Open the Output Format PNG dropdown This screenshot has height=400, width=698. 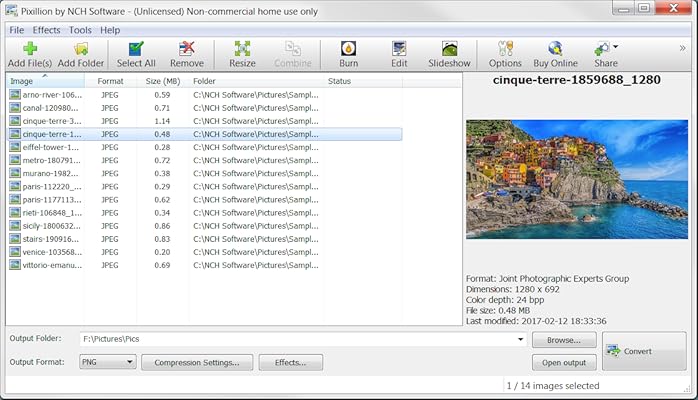pos(130,362)
